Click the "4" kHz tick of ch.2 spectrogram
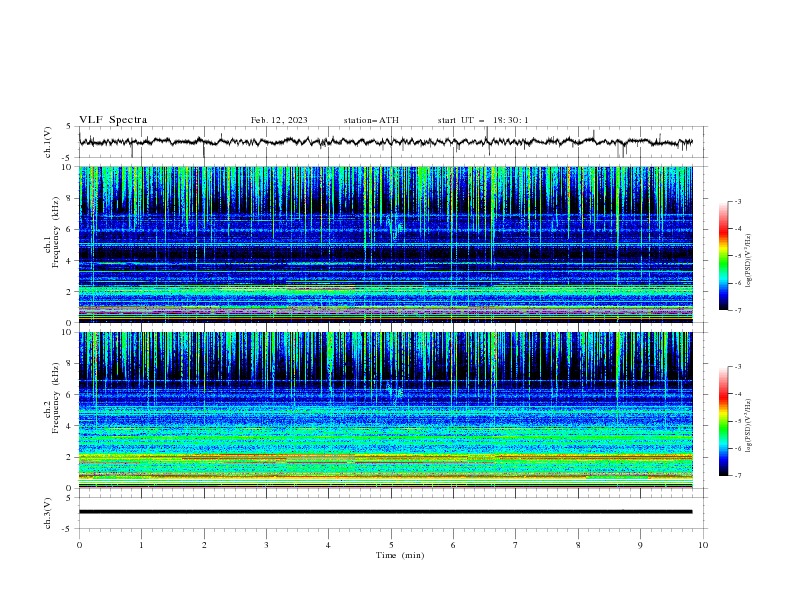The image size is (792, 612). click(x=70, y=426)
